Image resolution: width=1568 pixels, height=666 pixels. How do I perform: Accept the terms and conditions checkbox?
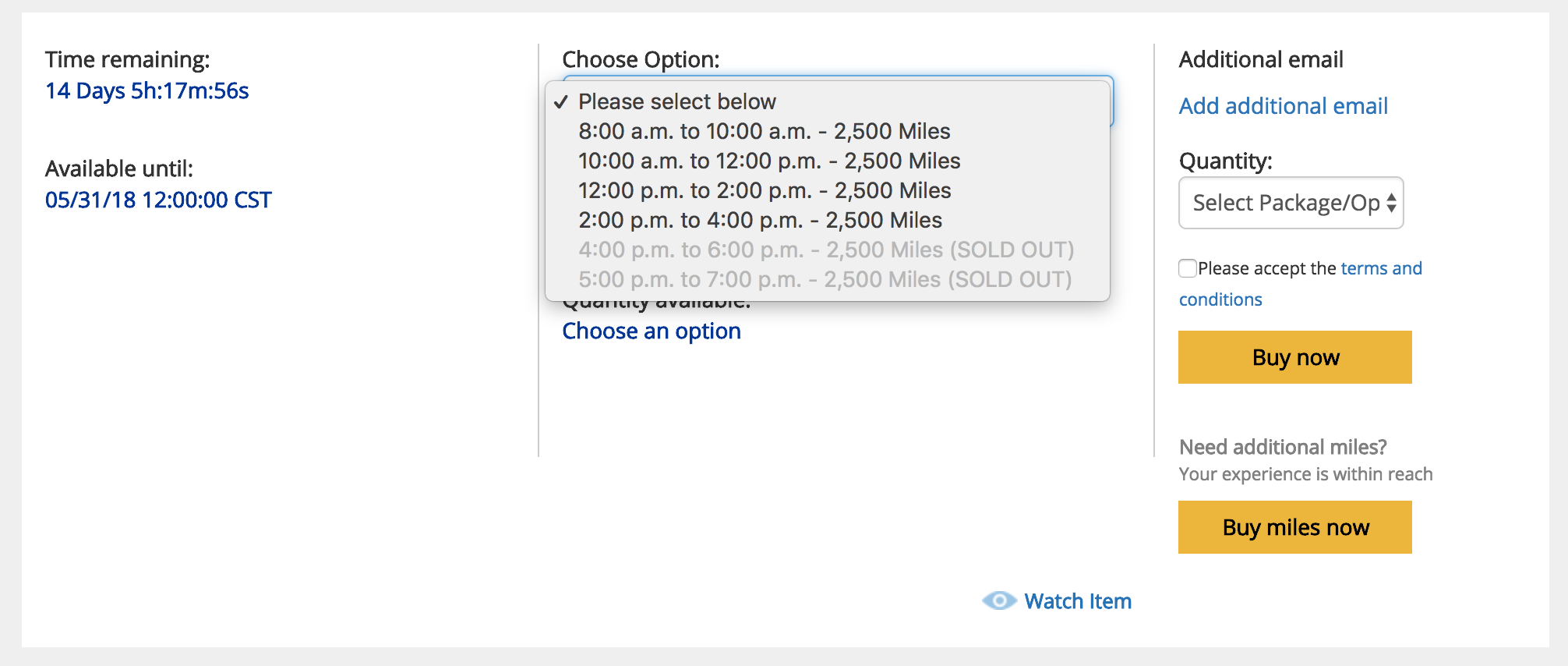[1188, 268]
